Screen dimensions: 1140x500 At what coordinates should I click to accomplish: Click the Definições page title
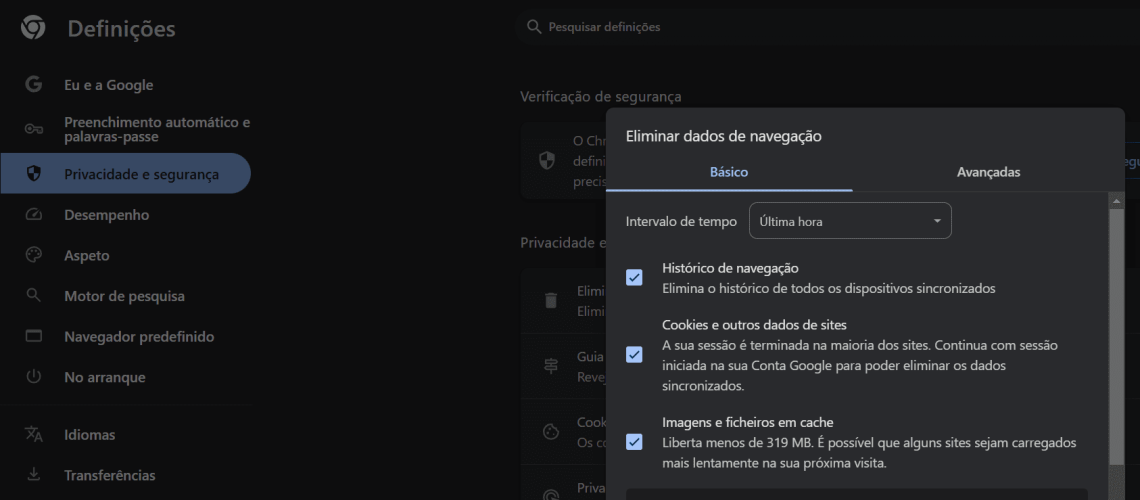[x=121, y=29]
